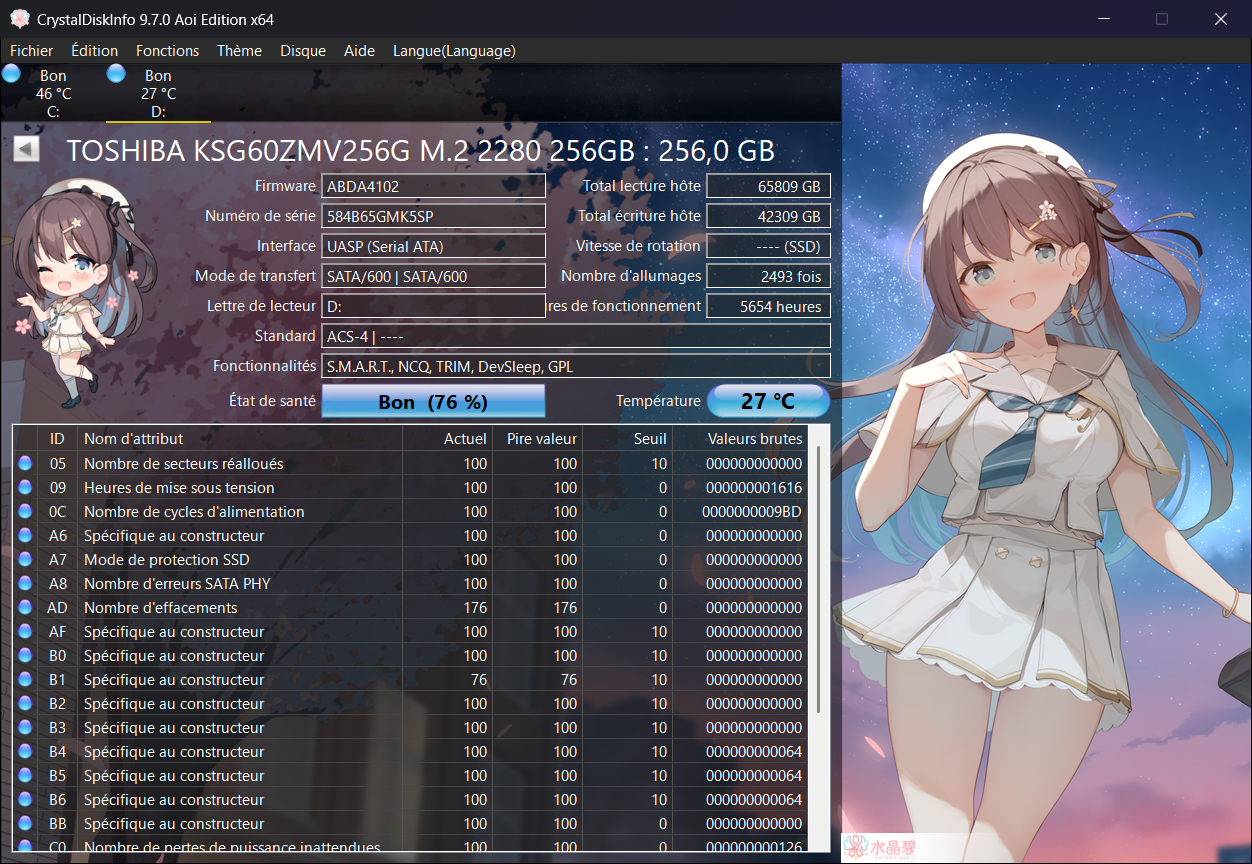The width and height of the screenshot is (1252, 864).
Task: Click the status orb for attribute B6
Action: coord(25,800)
